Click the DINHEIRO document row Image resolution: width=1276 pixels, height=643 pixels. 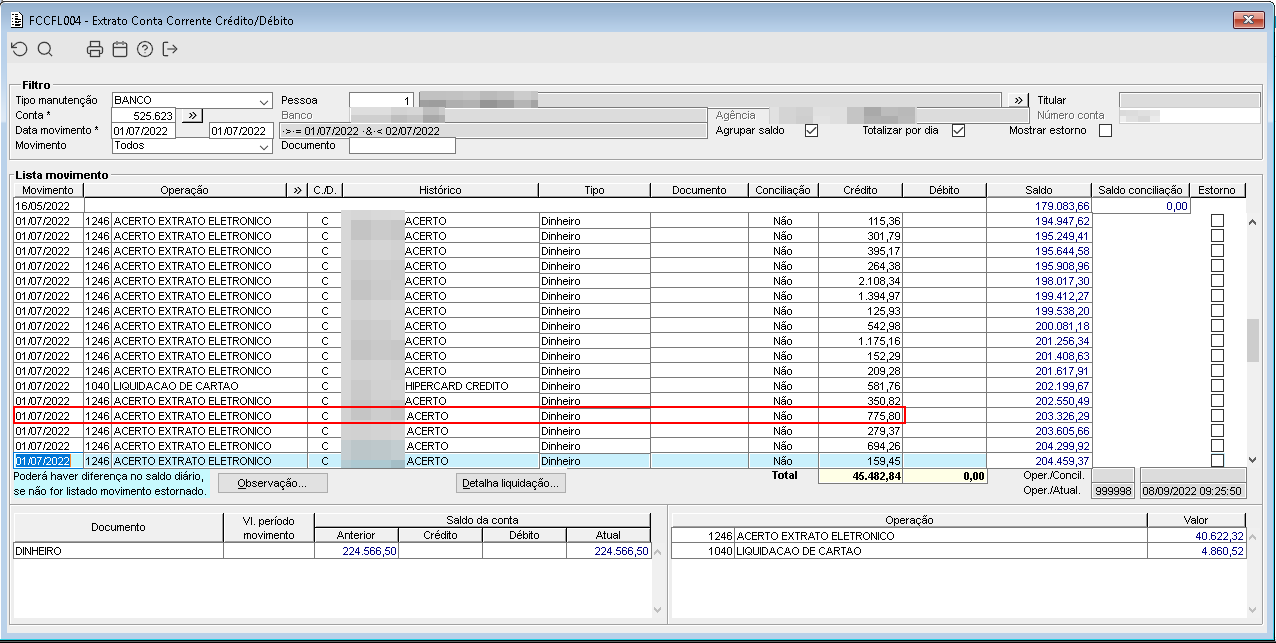[332, 551]
